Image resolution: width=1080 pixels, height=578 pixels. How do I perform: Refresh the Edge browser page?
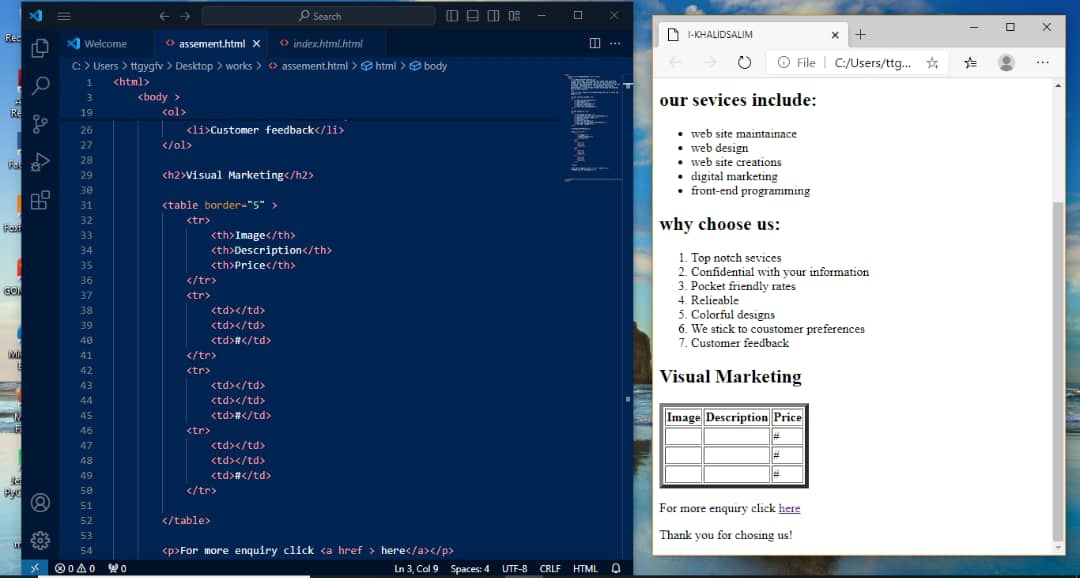(x=744, y=63)
